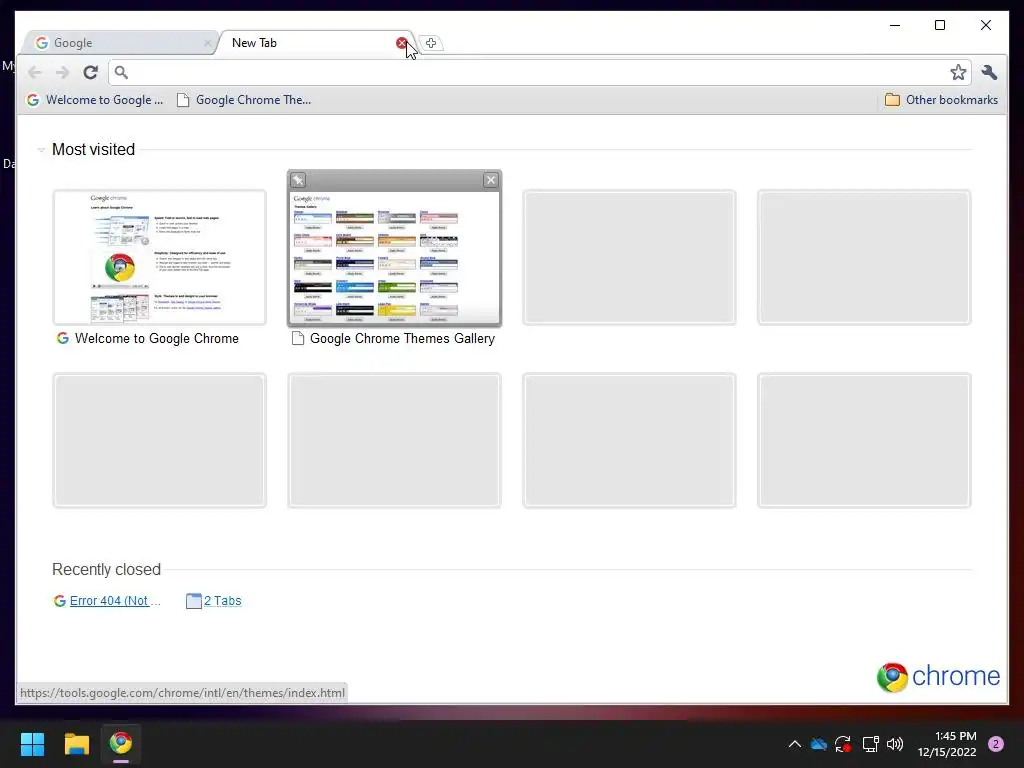Image resolution: width=1024 pixels, height=768 pixels.
Task: Minimize the Chrome window
Action: [895, 25]
